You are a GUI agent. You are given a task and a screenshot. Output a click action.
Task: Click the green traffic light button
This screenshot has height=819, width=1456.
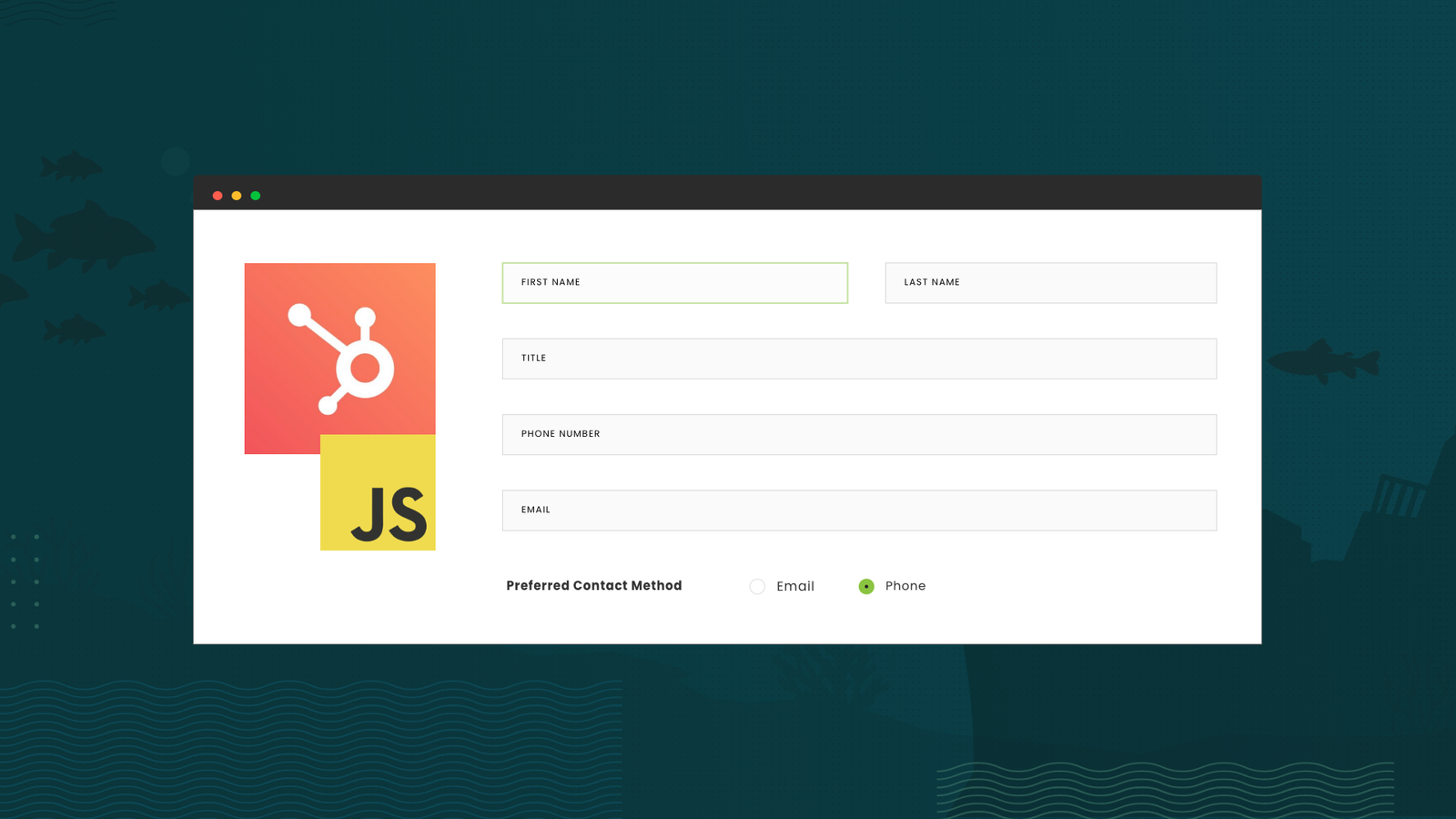click(x=256, y=195)
